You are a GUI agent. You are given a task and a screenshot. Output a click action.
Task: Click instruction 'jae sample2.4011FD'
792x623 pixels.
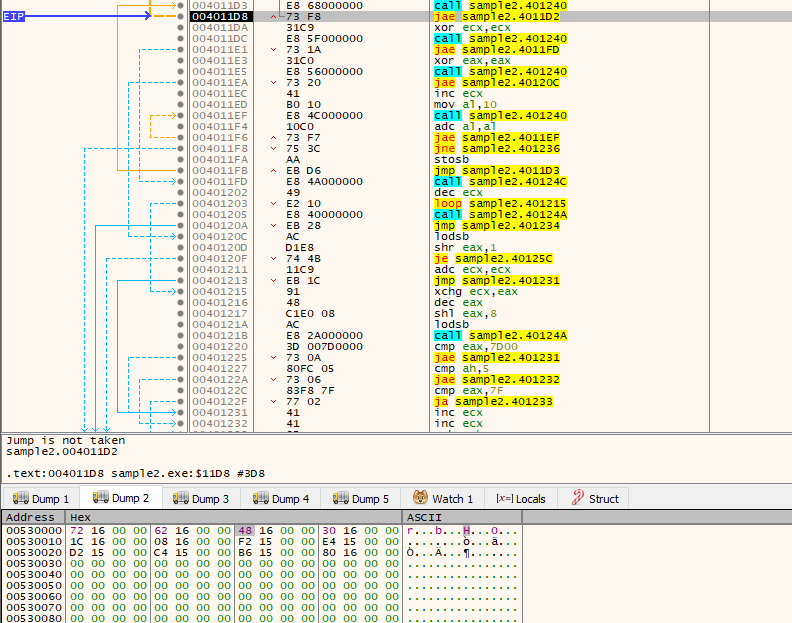[497, 50]
